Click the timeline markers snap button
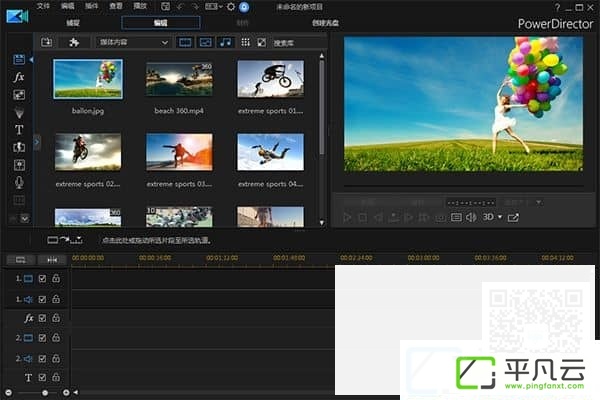This screenshot has width=600, height=400. point(52,260)
